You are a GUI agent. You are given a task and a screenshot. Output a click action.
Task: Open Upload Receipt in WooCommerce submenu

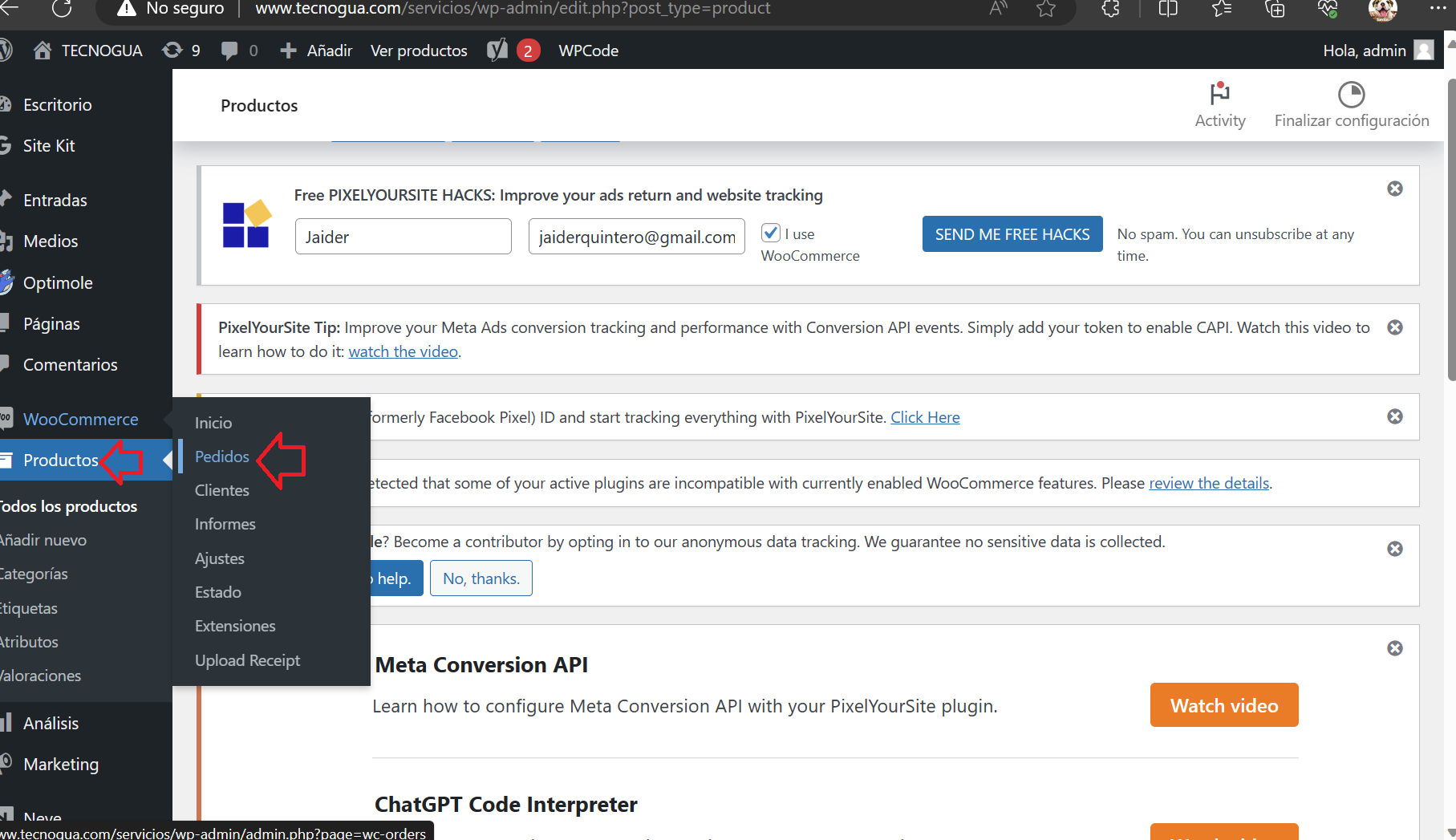[x=248, y=660]
